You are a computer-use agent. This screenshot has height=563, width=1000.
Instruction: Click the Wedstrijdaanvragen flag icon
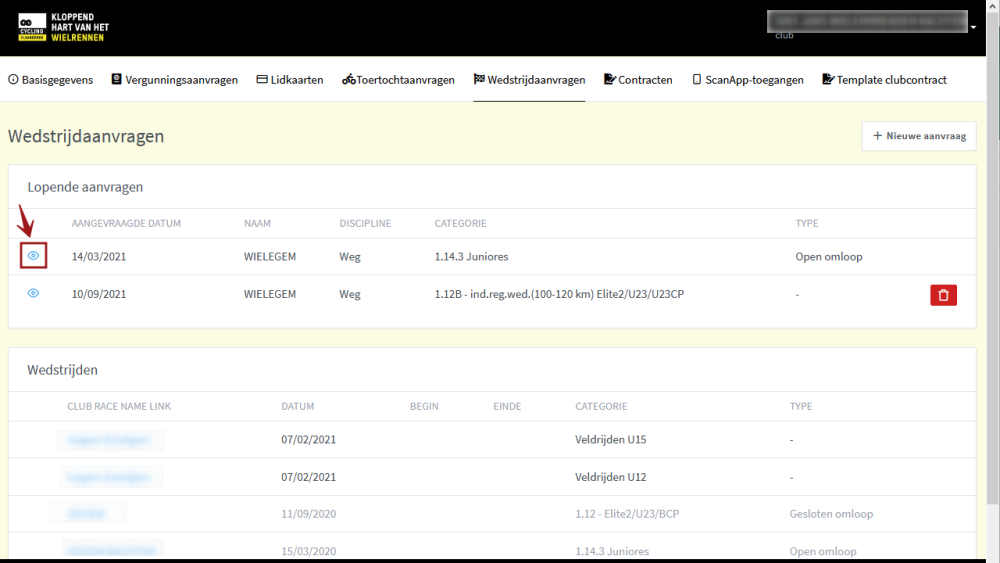pos(479,79)
